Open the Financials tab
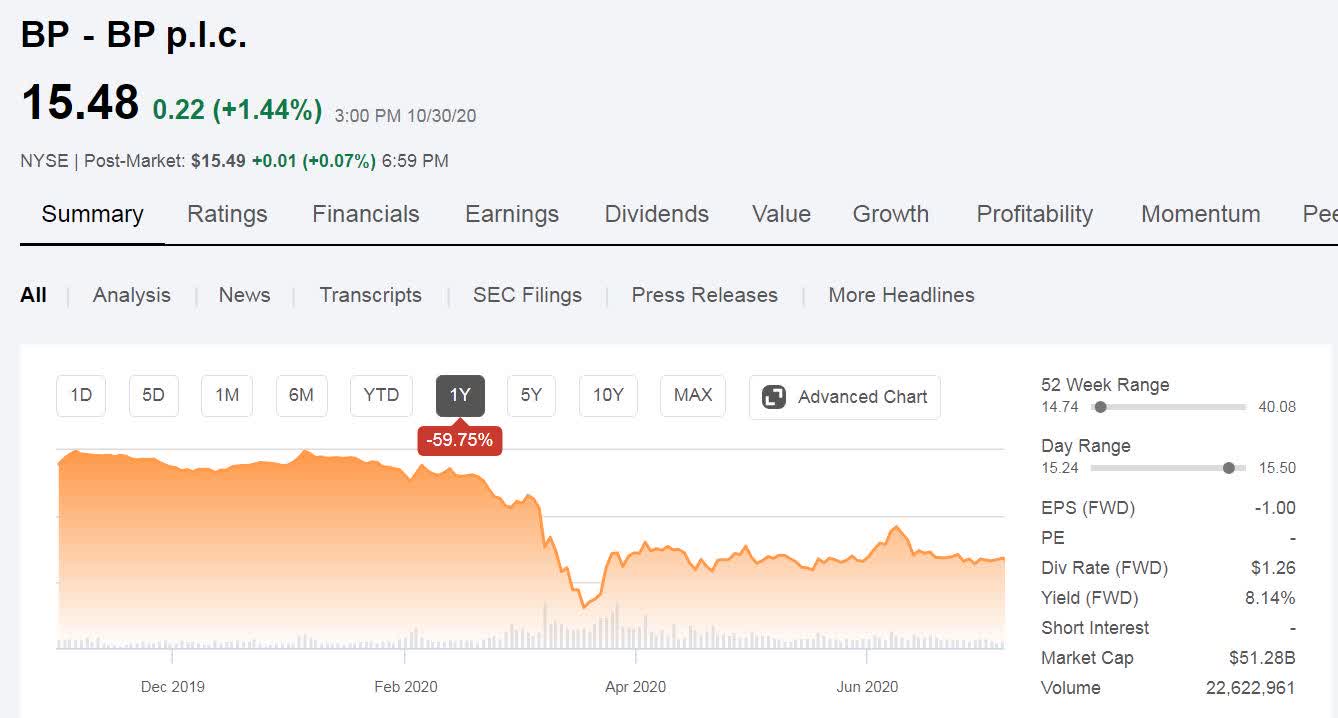The height and width of the screenshot is (718, 1338). tap(365, 213)
